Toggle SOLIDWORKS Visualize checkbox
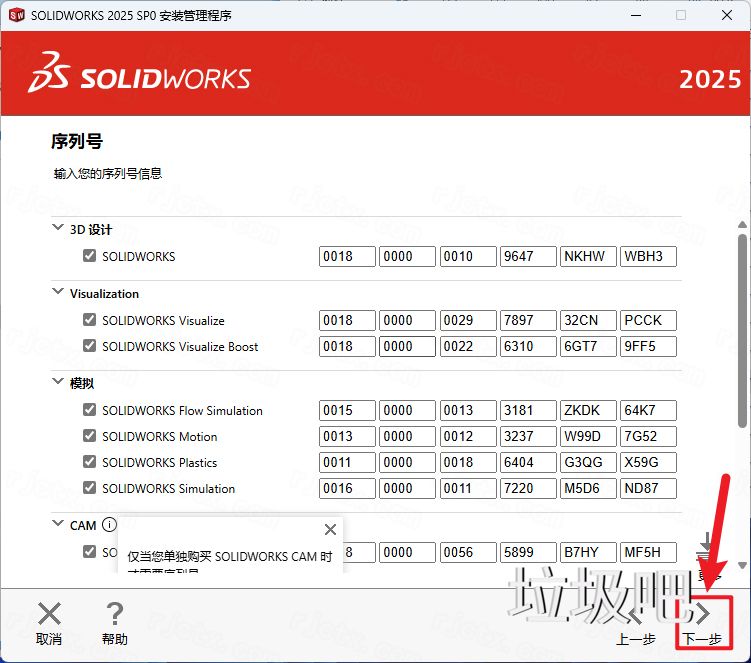 (x=89, y=320)
